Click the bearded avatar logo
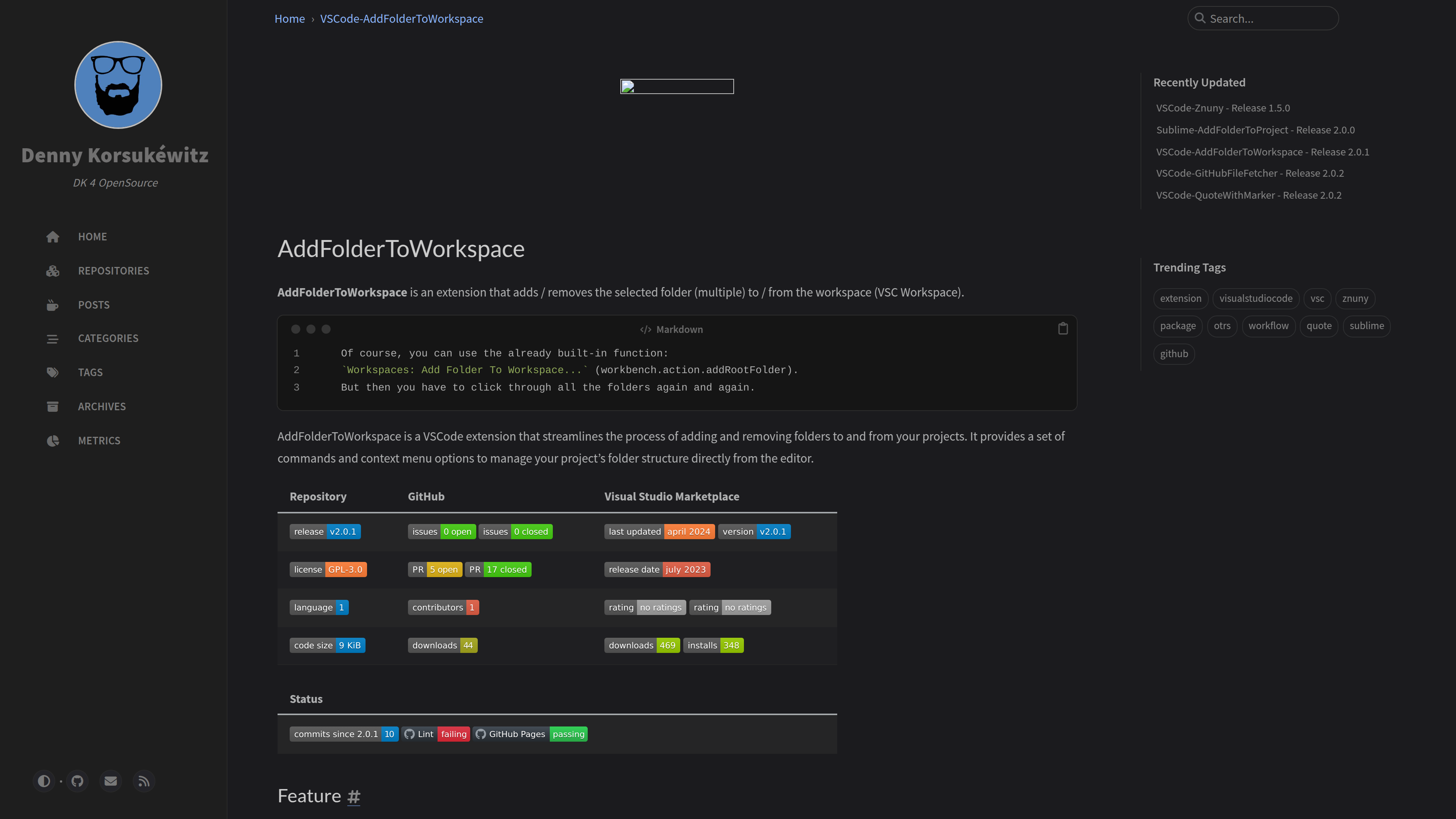Viewport: 1456px width, 819px height. click(x=118, y=85)
